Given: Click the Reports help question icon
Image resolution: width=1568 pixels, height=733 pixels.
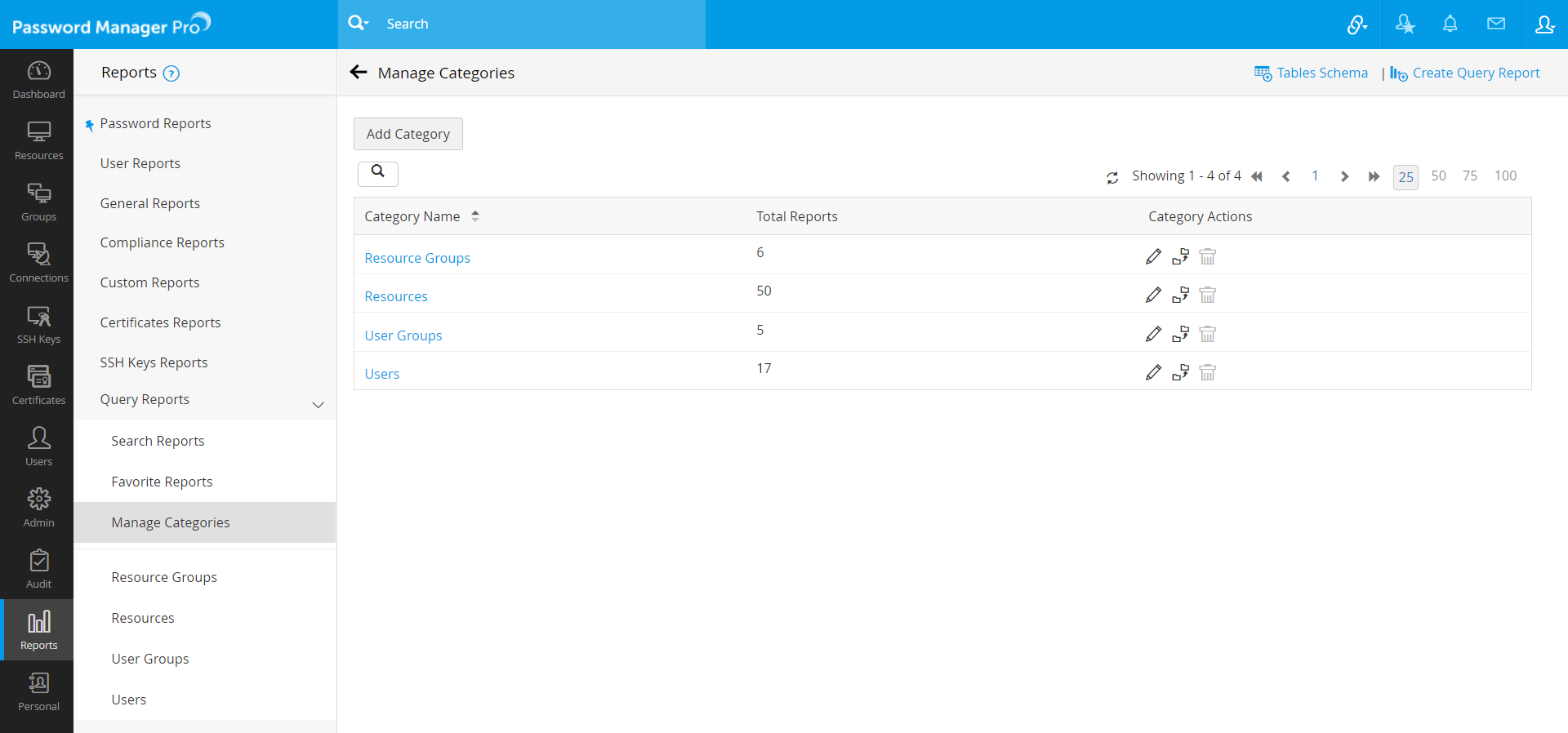Looking at the screenshot, I should [x=171, y=73].
